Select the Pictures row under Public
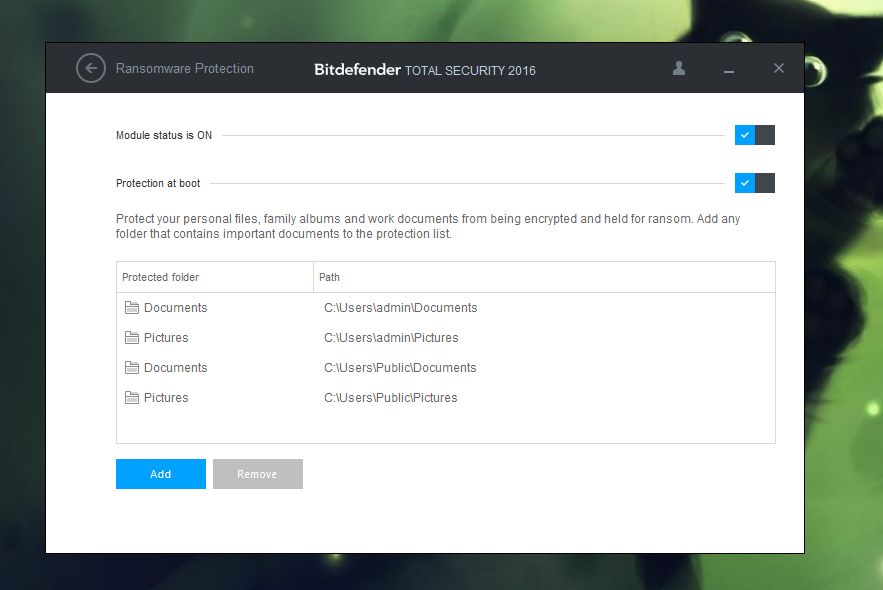 coord(445,397)
